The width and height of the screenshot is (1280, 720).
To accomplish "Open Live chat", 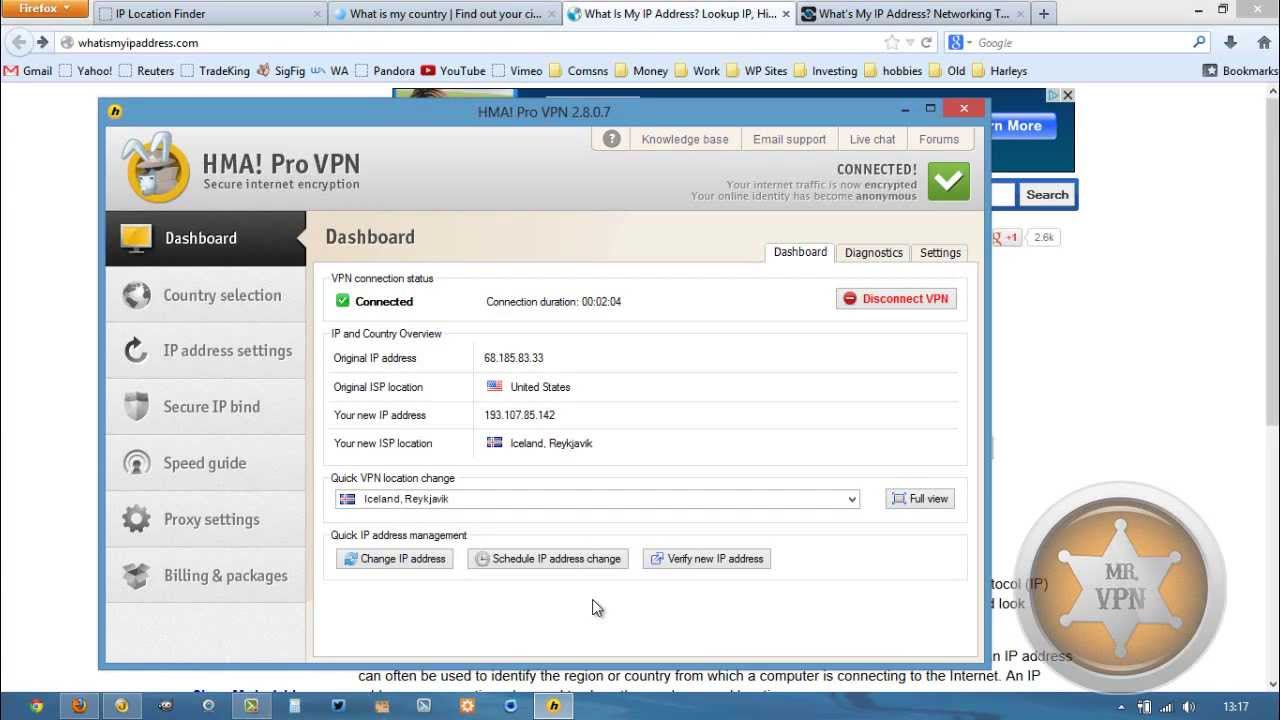I will coord(872,139).
